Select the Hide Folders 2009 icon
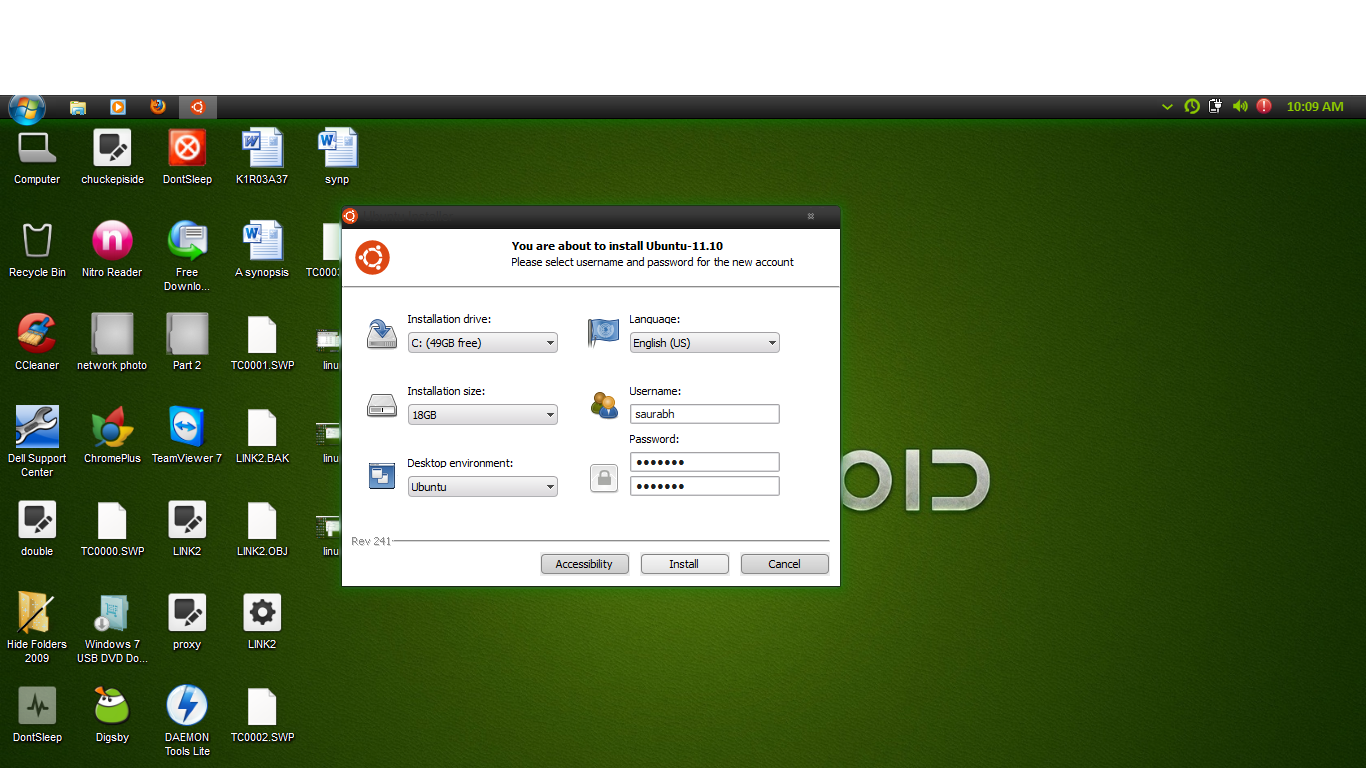This screenshot has width=1366, height=768. [37, 629]
